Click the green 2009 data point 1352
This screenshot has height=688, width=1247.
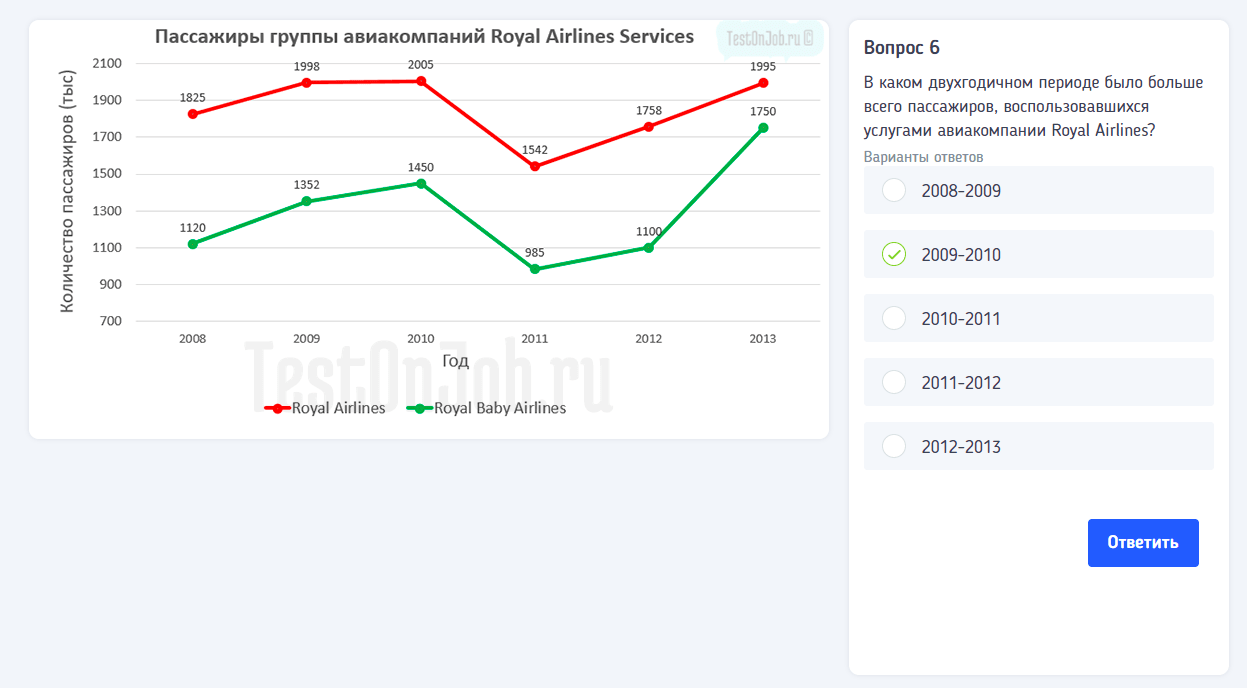click(307, 202)
